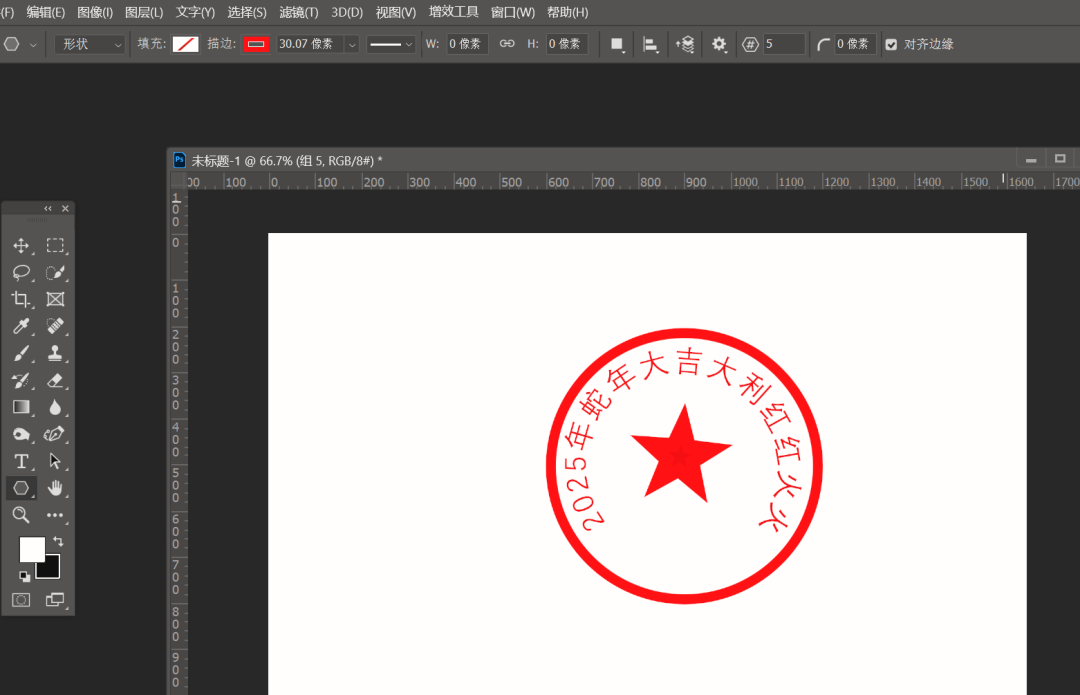Select the Brush tool
Image resolution: width=1080 pixels, height=695 pixels.
point(21,353)
